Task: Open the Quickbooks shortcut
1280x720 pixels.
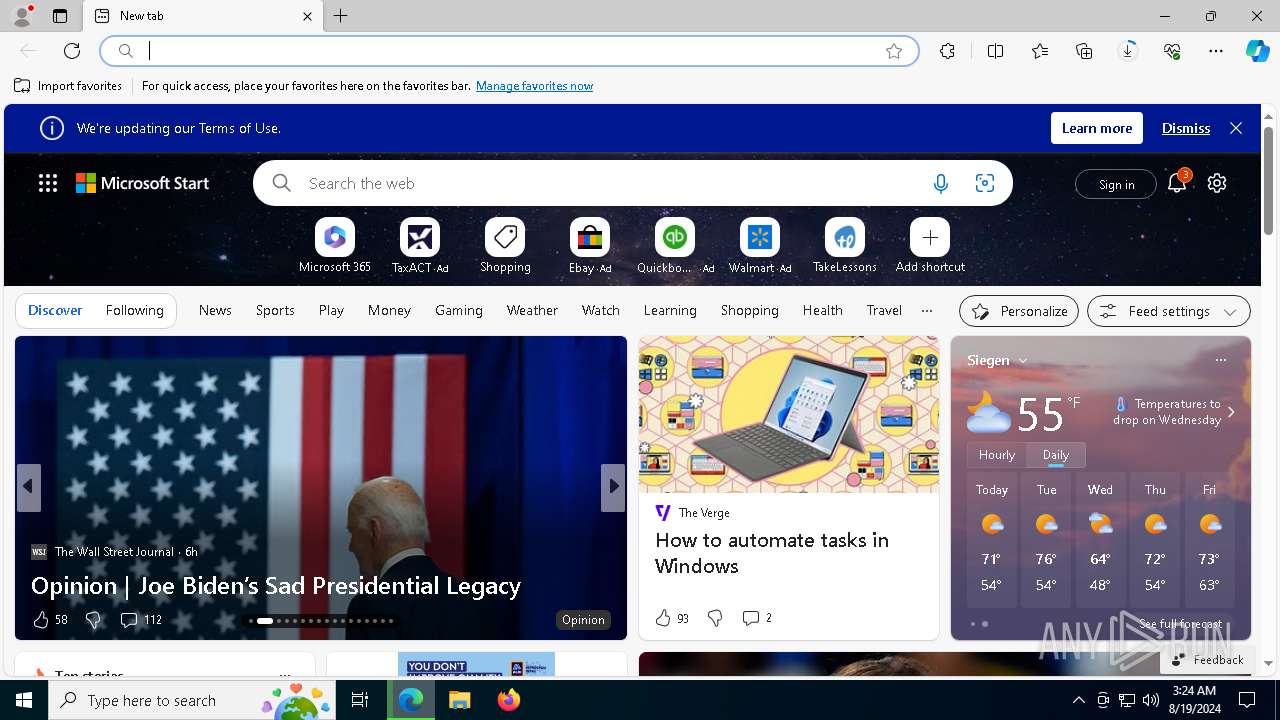Action: (x=675, y=246)
